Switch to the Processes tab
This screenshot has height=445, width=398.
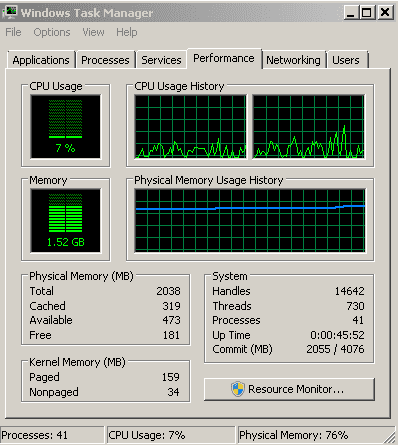[105, 60]
